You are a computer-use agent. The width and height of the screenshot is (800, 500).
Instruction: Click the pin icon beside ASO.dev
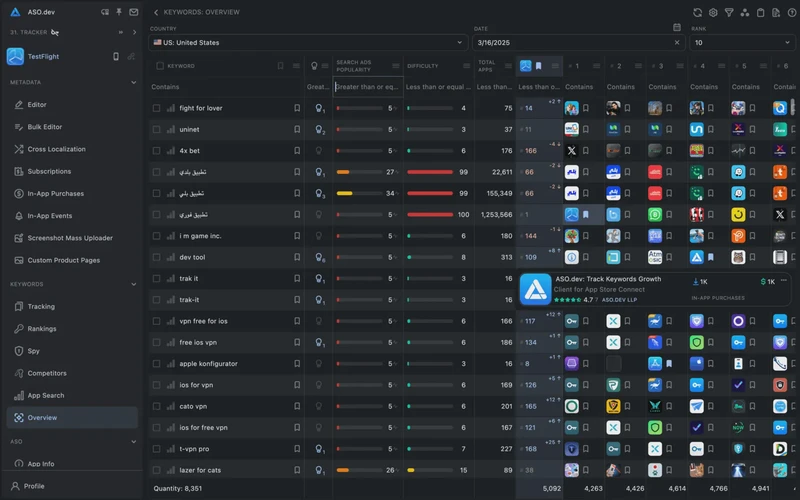click(119, 12)
